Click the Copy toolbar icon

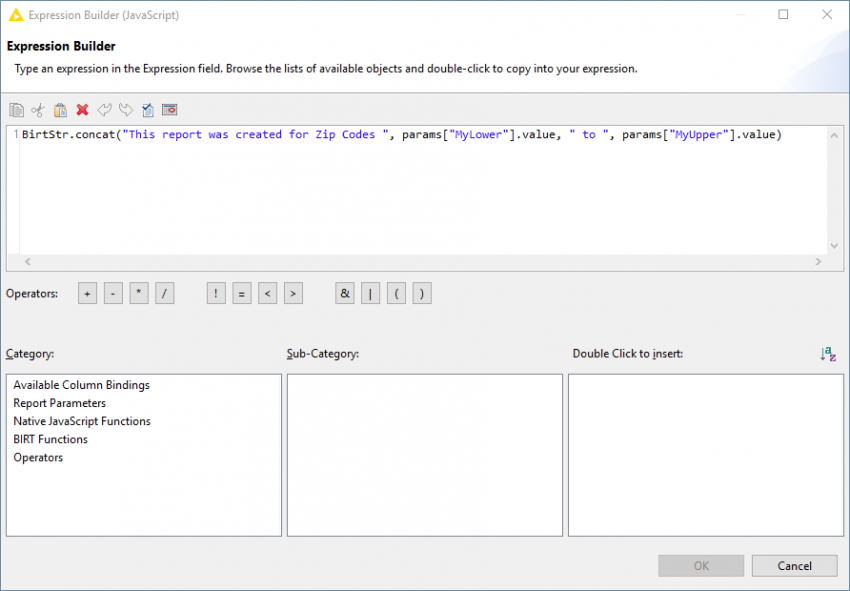tap(16, 110)
